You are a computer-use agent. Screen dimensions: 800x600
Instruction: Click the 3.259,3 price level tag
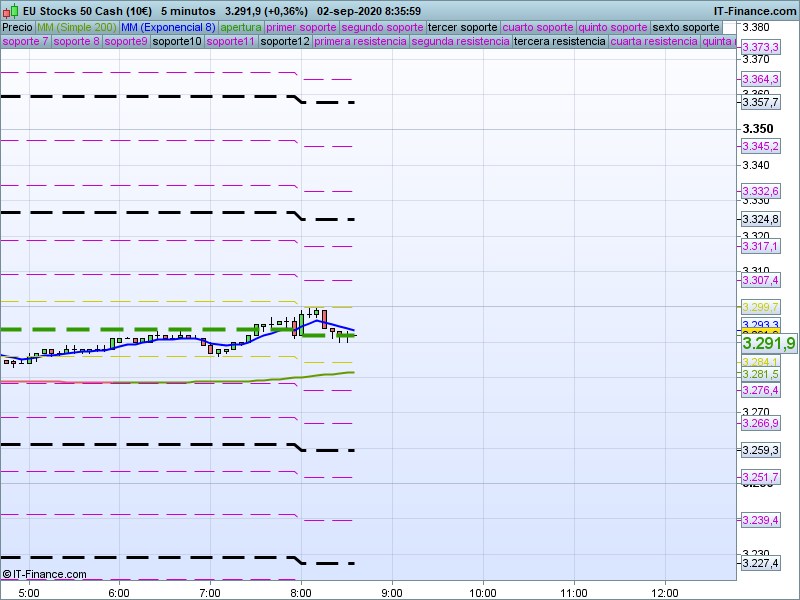point(760,451)
